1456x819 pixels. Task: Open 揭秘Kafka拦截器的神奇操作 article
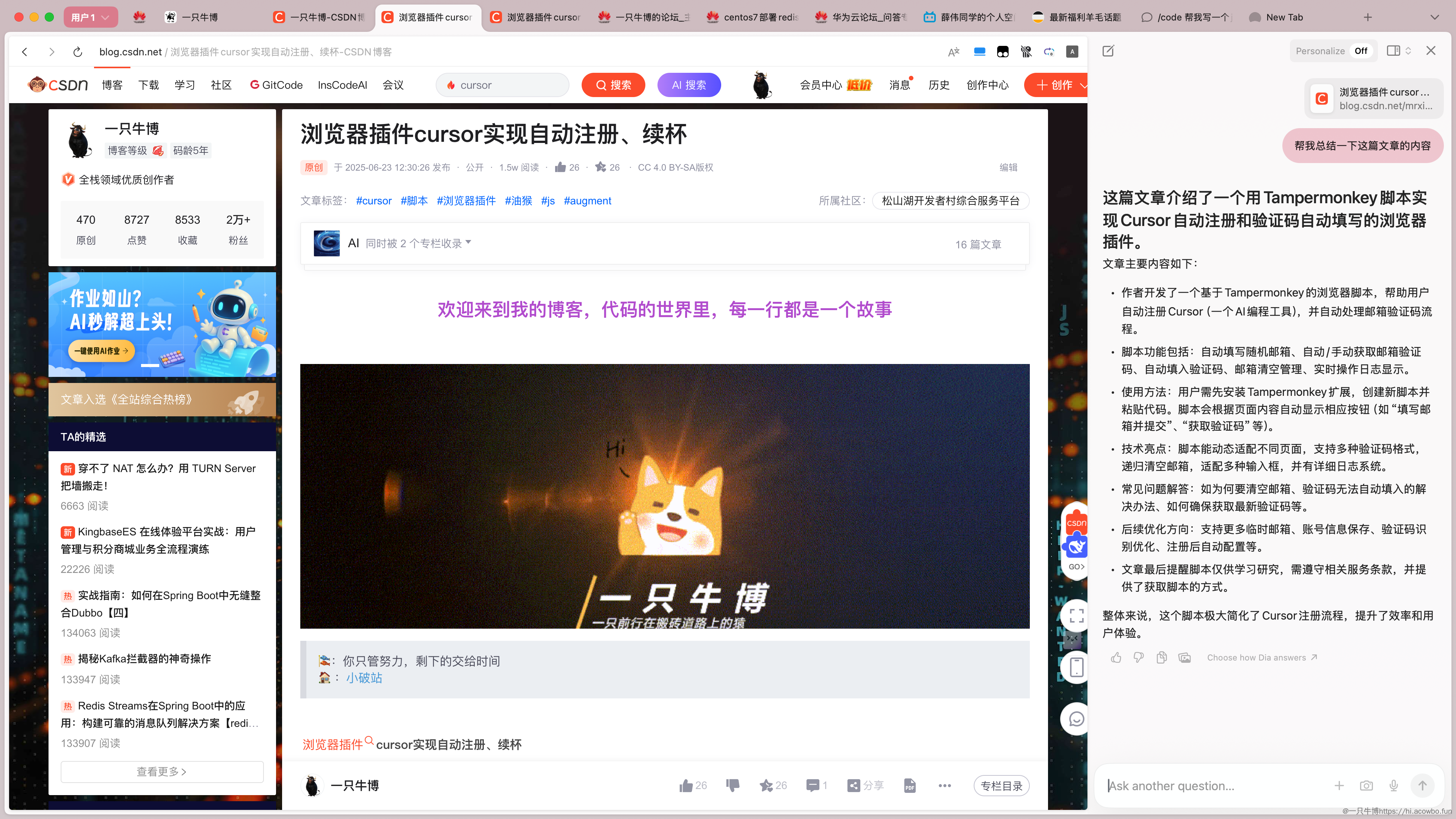(145, 659)
